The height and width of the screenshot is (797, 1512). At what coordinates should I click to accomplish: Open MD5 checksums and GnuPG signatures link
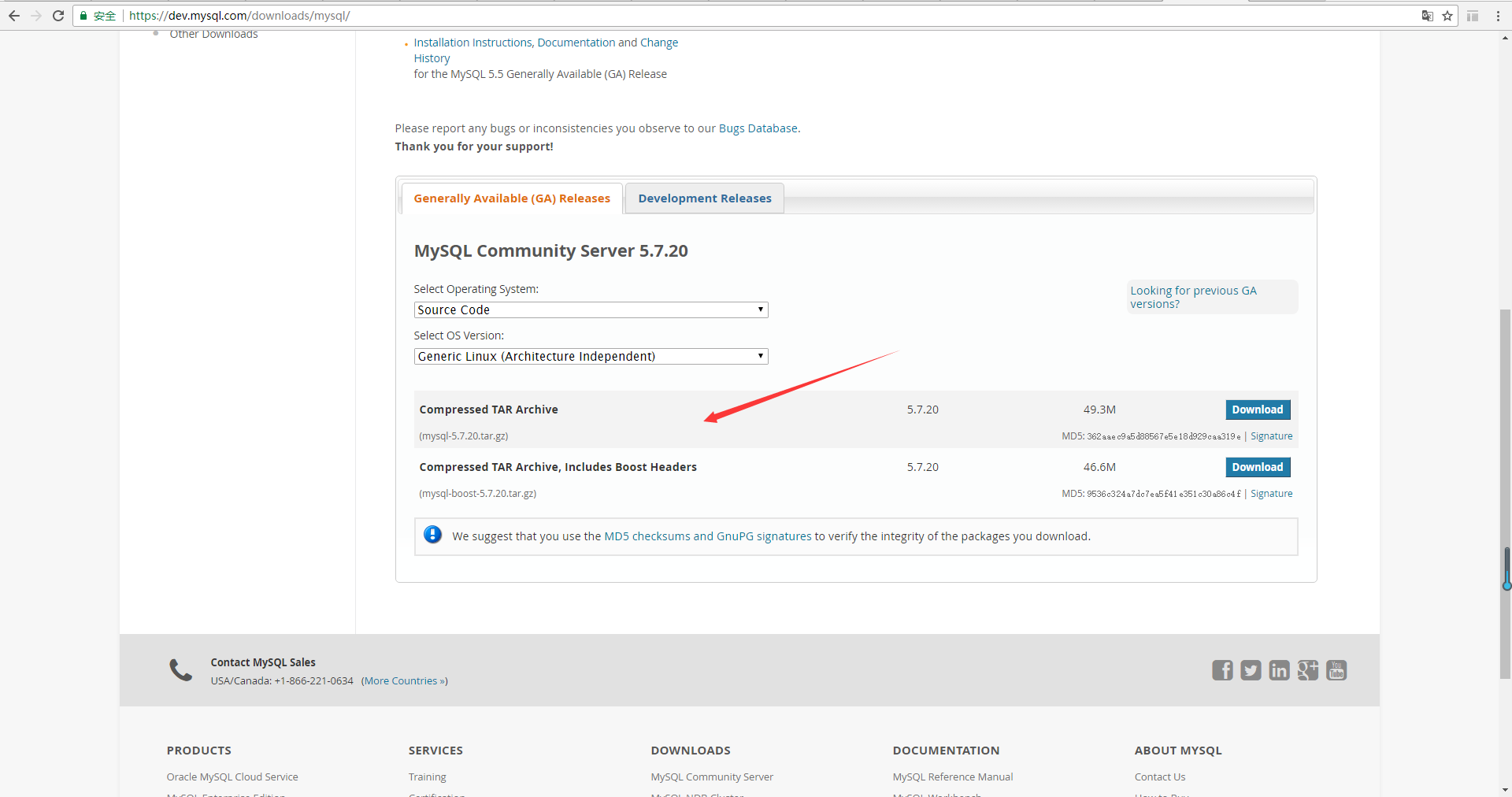point(707,536)
